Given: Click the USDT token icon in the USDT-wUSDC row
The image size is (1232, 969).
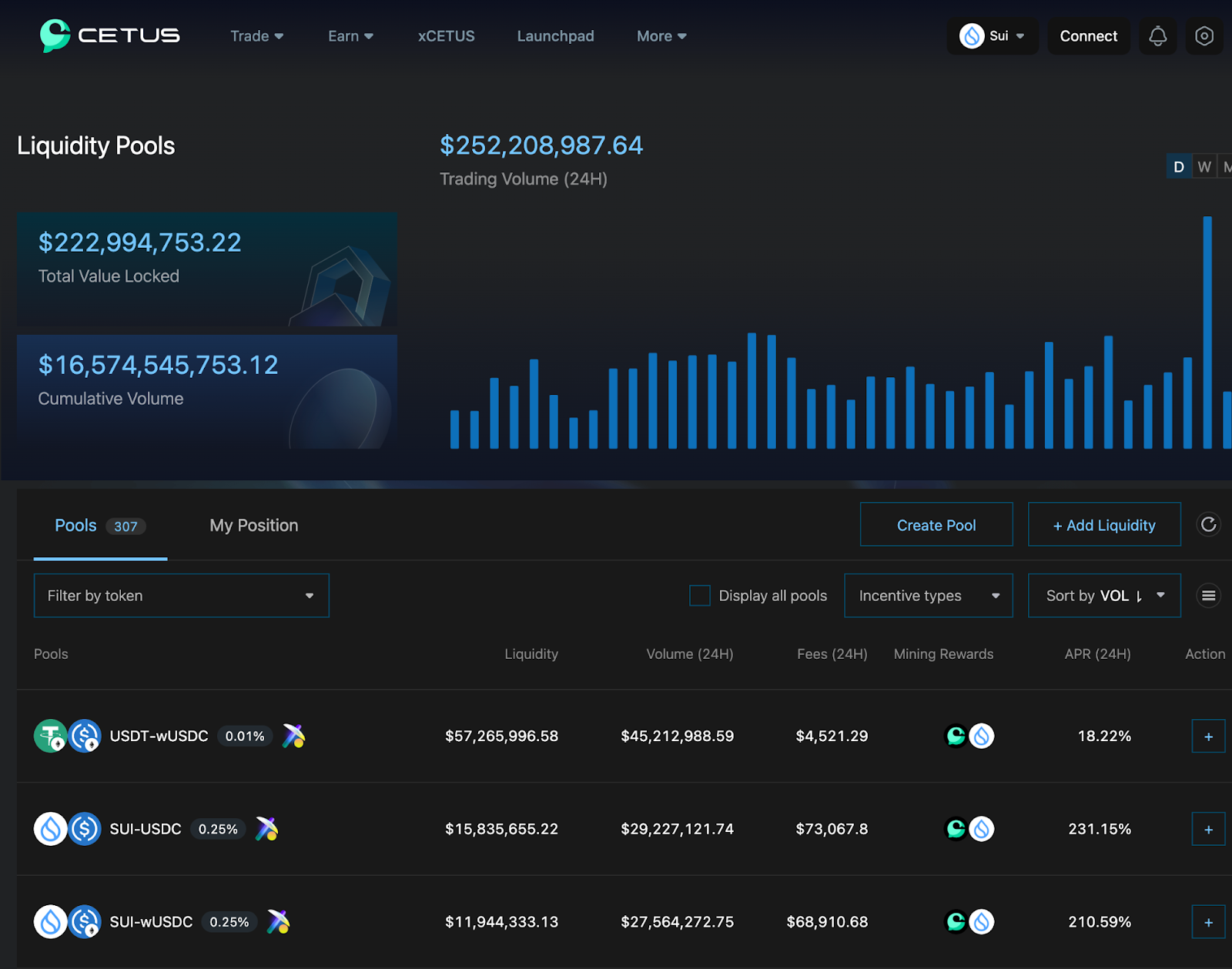Looking at the screenshot, I should (50, 736).
